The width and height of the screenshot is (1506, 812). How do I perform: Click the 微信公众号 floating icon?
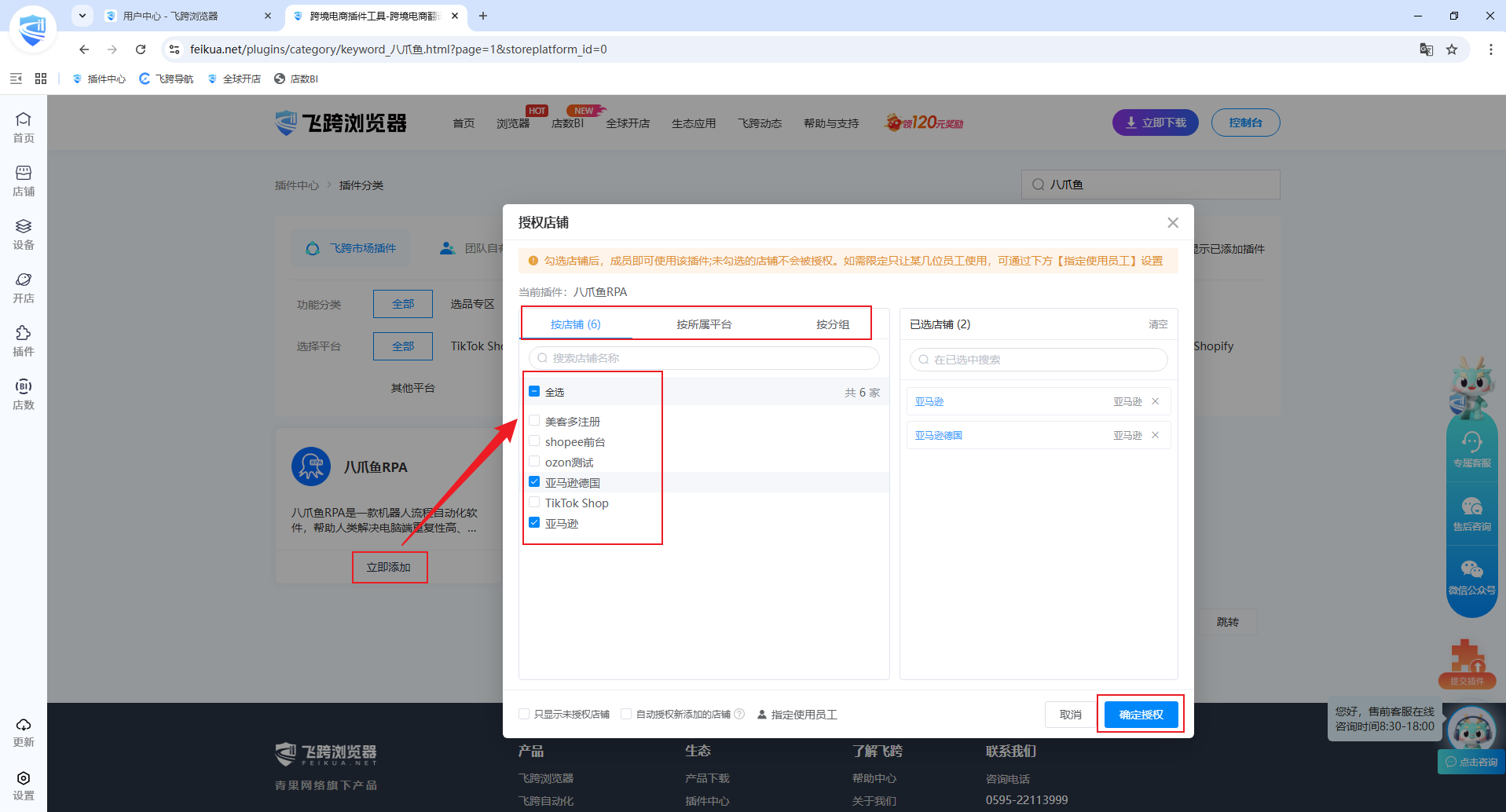[x=1472, y=577]
